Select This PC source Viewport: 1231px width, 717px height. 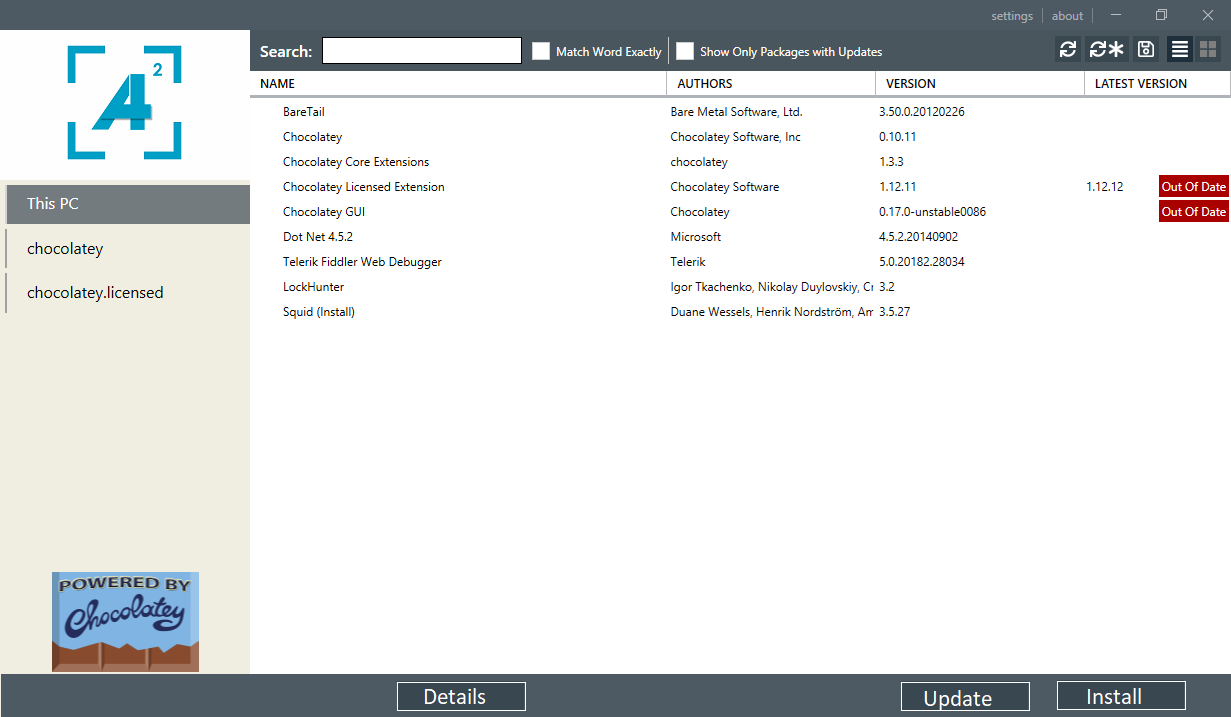point(127,204)
